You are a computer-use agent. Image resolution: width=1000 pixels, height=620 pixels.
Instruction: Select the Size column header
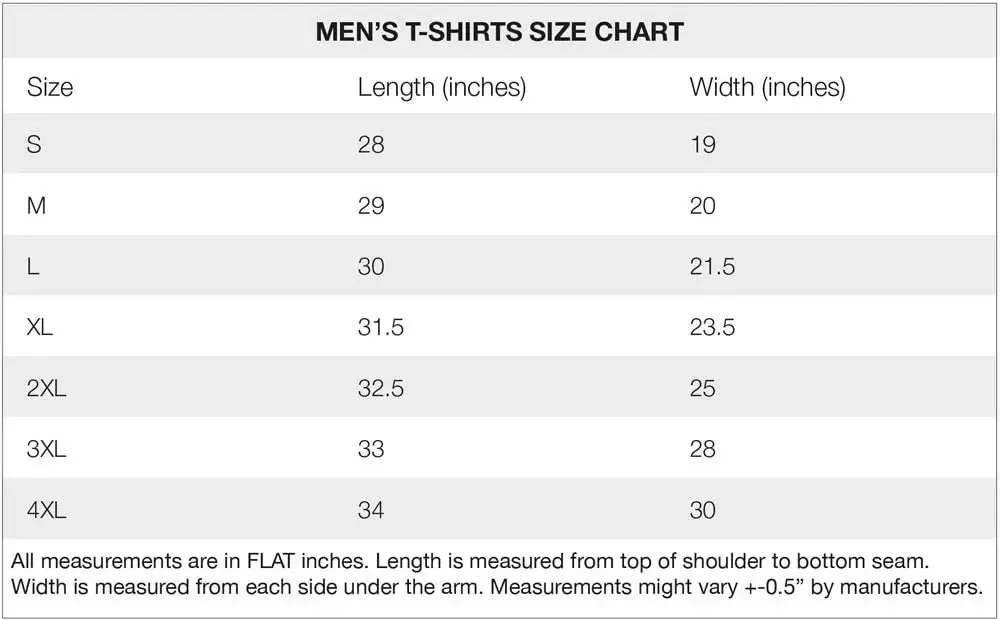click(x=50, y=88)
